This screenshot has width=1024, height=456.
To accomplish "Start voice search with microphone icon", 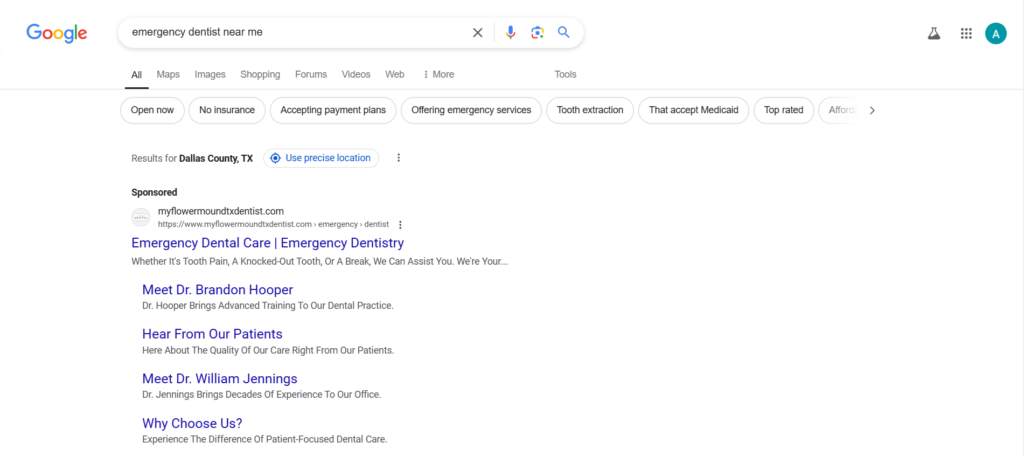I will click(x=511, y=33).
